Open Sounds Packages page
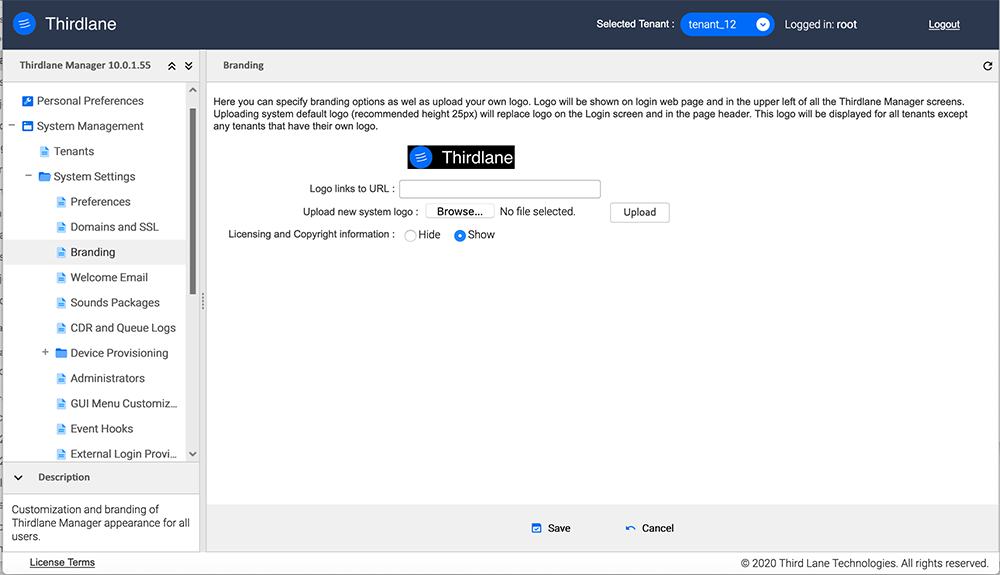Screen dimensions: 1000x575 pyautogui.click(x=115, y=303)
